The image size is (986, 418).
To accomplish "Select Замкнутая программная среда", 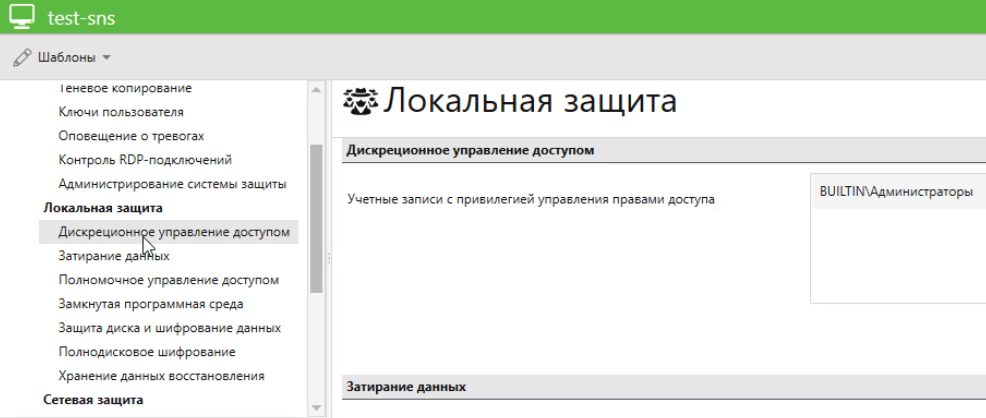I will 151,304.
